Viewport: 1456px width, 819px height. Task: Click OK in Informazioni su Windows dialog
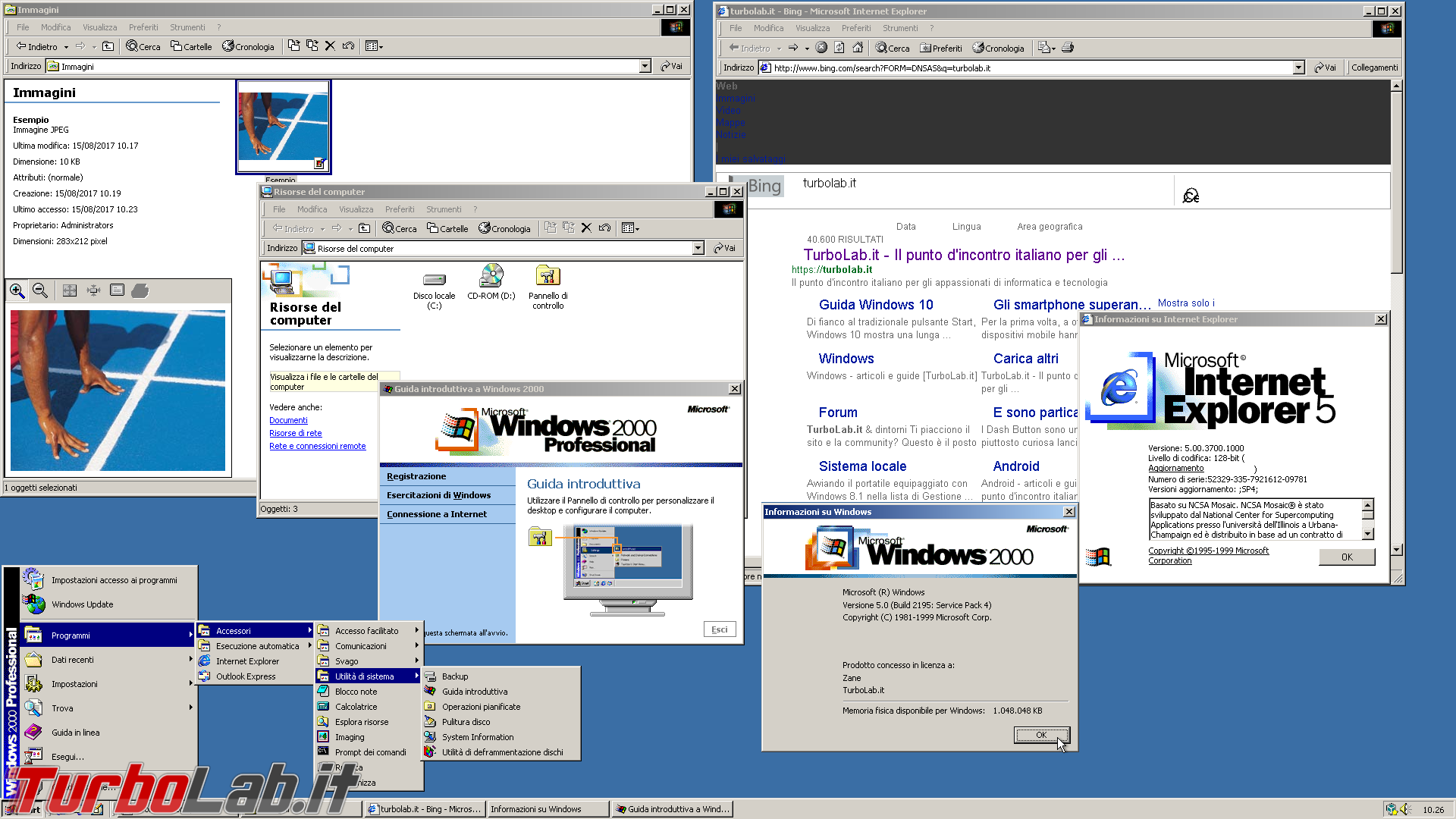(1041, 735)
